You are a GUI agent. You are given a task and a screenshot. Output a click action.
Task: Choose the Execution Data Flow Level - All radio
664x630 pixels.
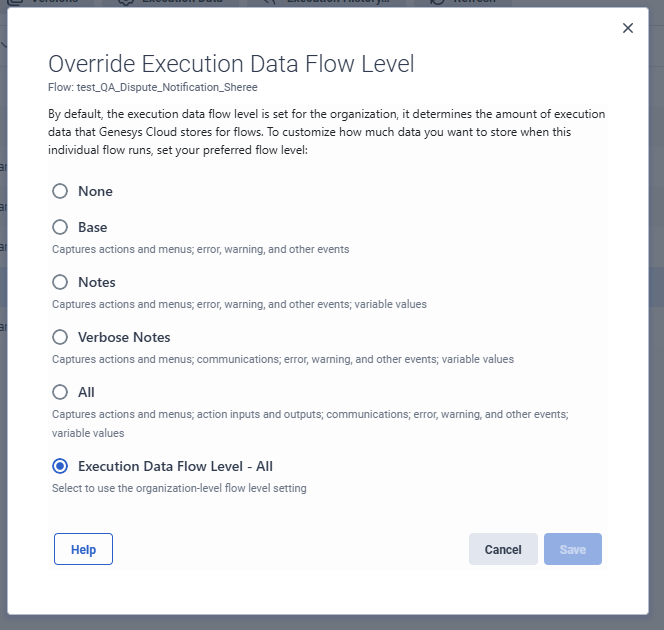(x=60, y=466)
